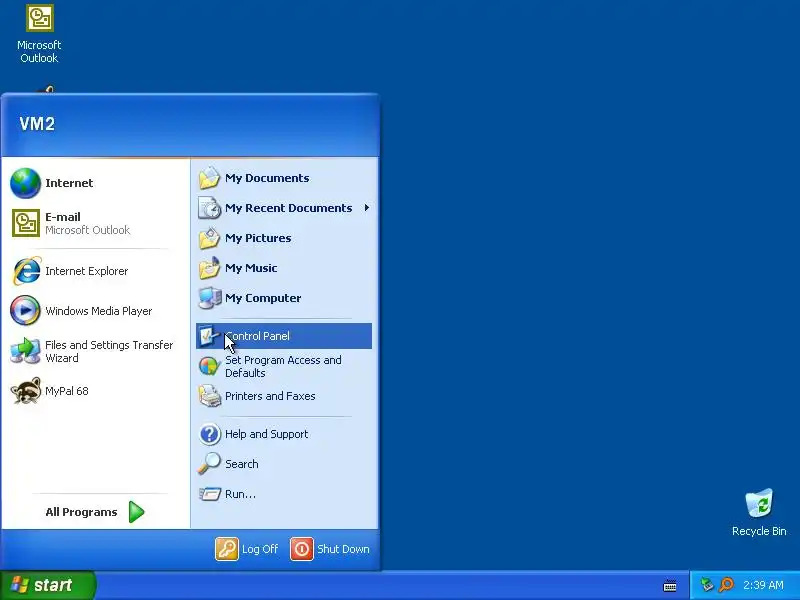
Task: Click the All Programs label
Action: pos(81,512)
